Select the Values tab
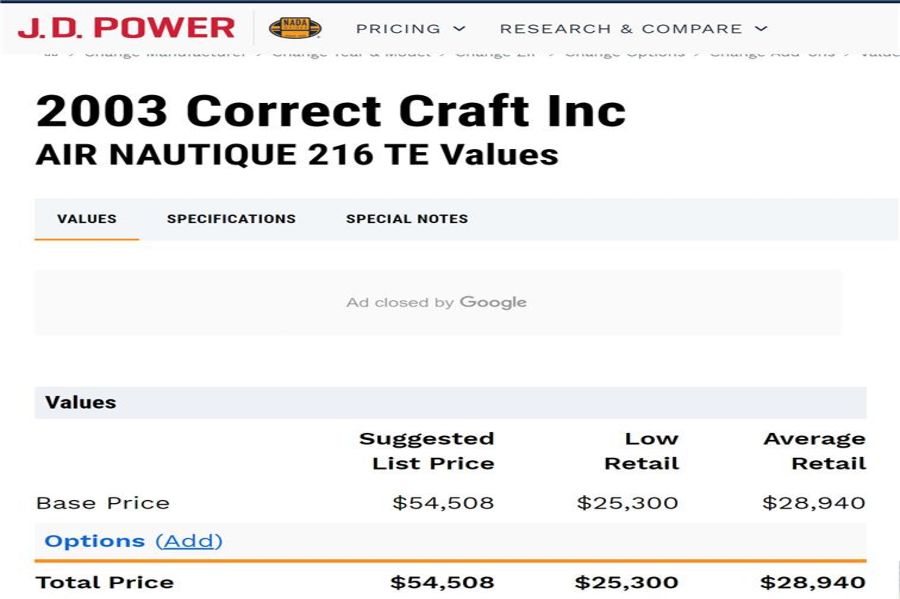Screen dimensions: 900x599 point(87,219)
